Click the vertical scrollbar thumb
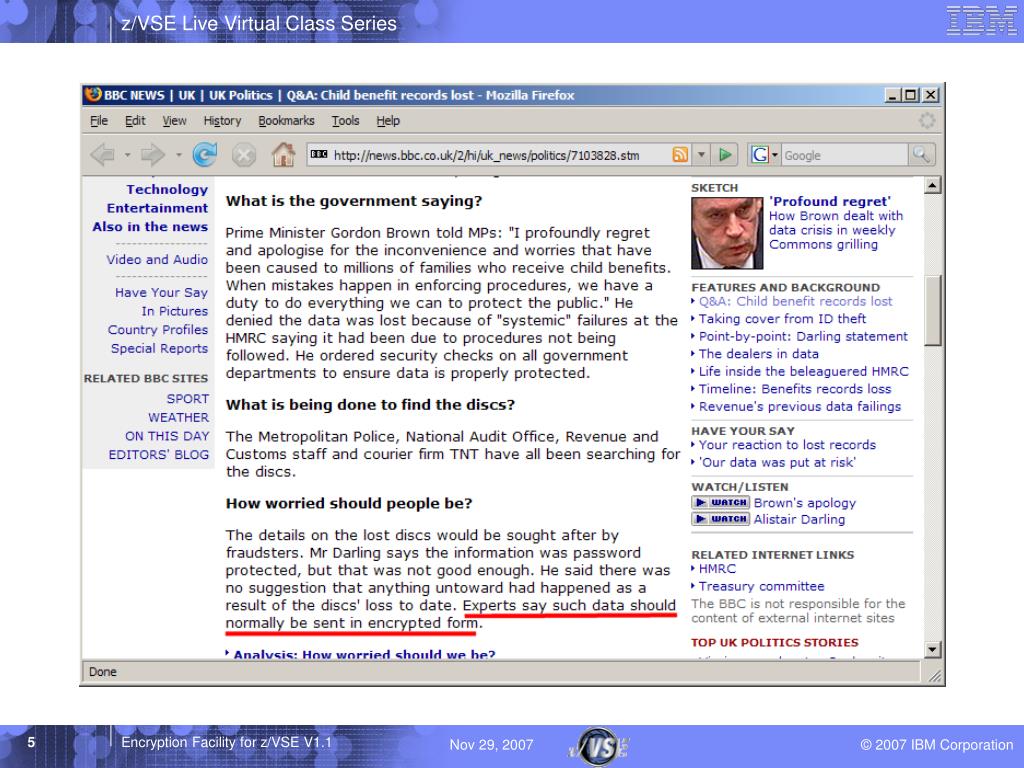 pos(933,310)
